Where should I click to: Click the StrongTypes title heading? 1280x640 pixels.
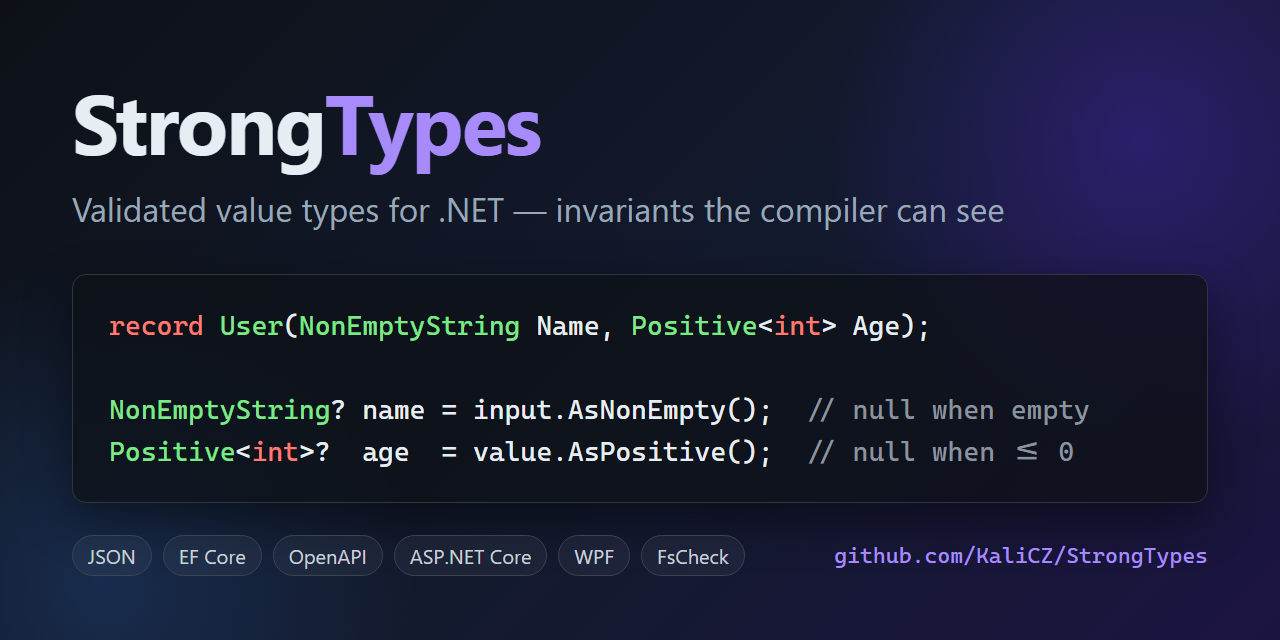(307, 131)
